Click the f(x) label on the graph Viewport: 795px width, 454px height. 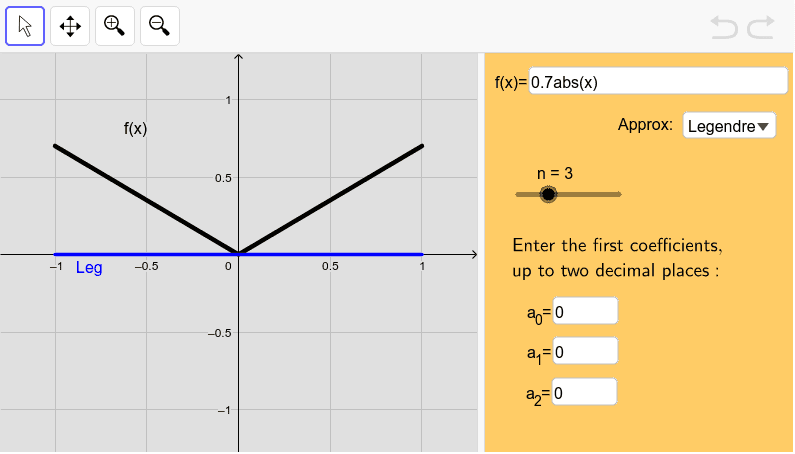pyautogui.click(x=135, y=129)
